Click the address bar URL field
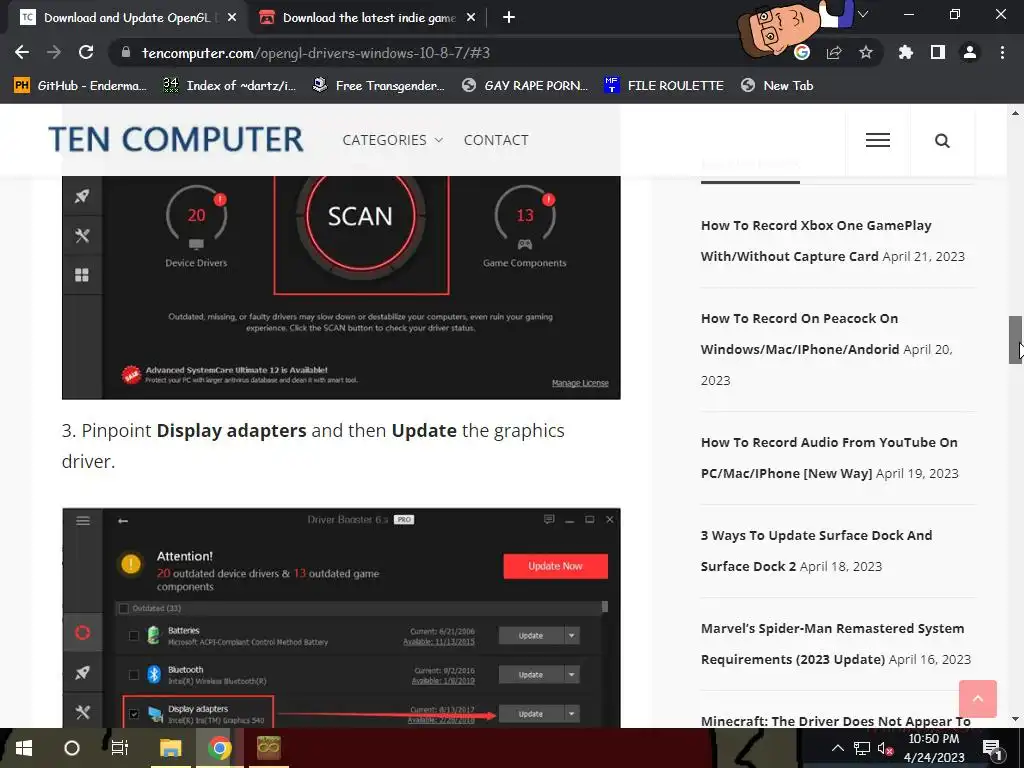The width and height of the screenshot is (1024, 768). click(451, 53)
